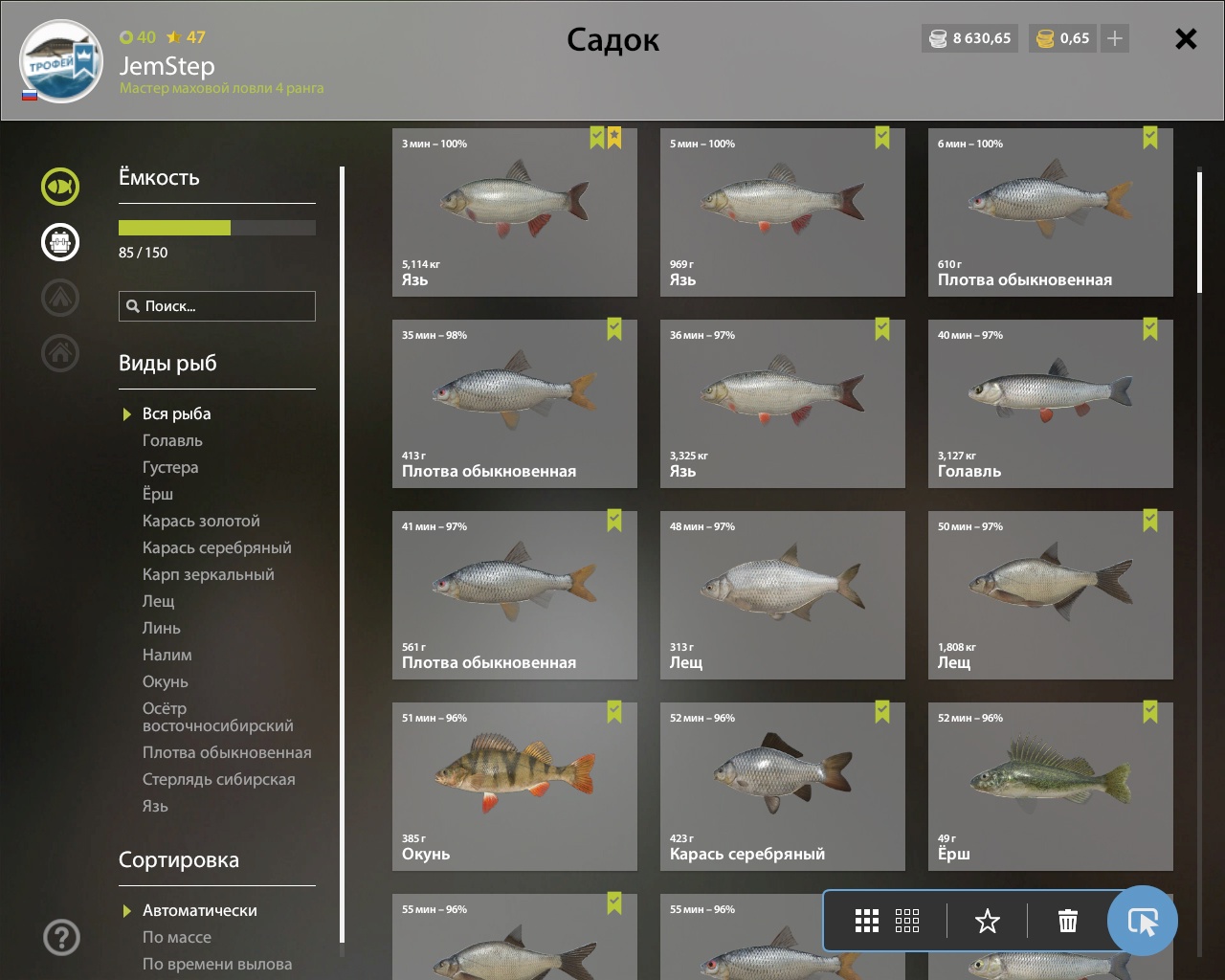This screenshot has height=980, width=1225.
Task: Click the tent icon in sidebar
Action: [x=60, y=298]
